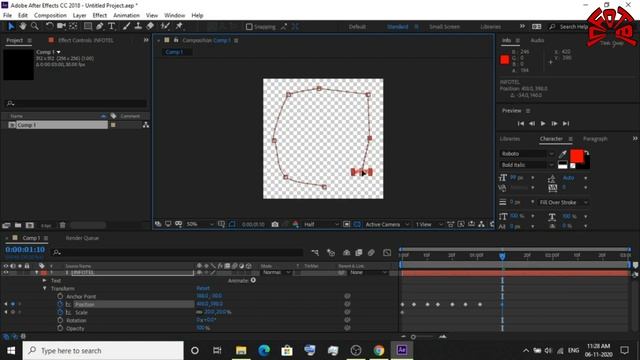The width and height of the screenshot is (640, 360).
Task: Open the Parent None dropdown
Action: pos(368,272)
